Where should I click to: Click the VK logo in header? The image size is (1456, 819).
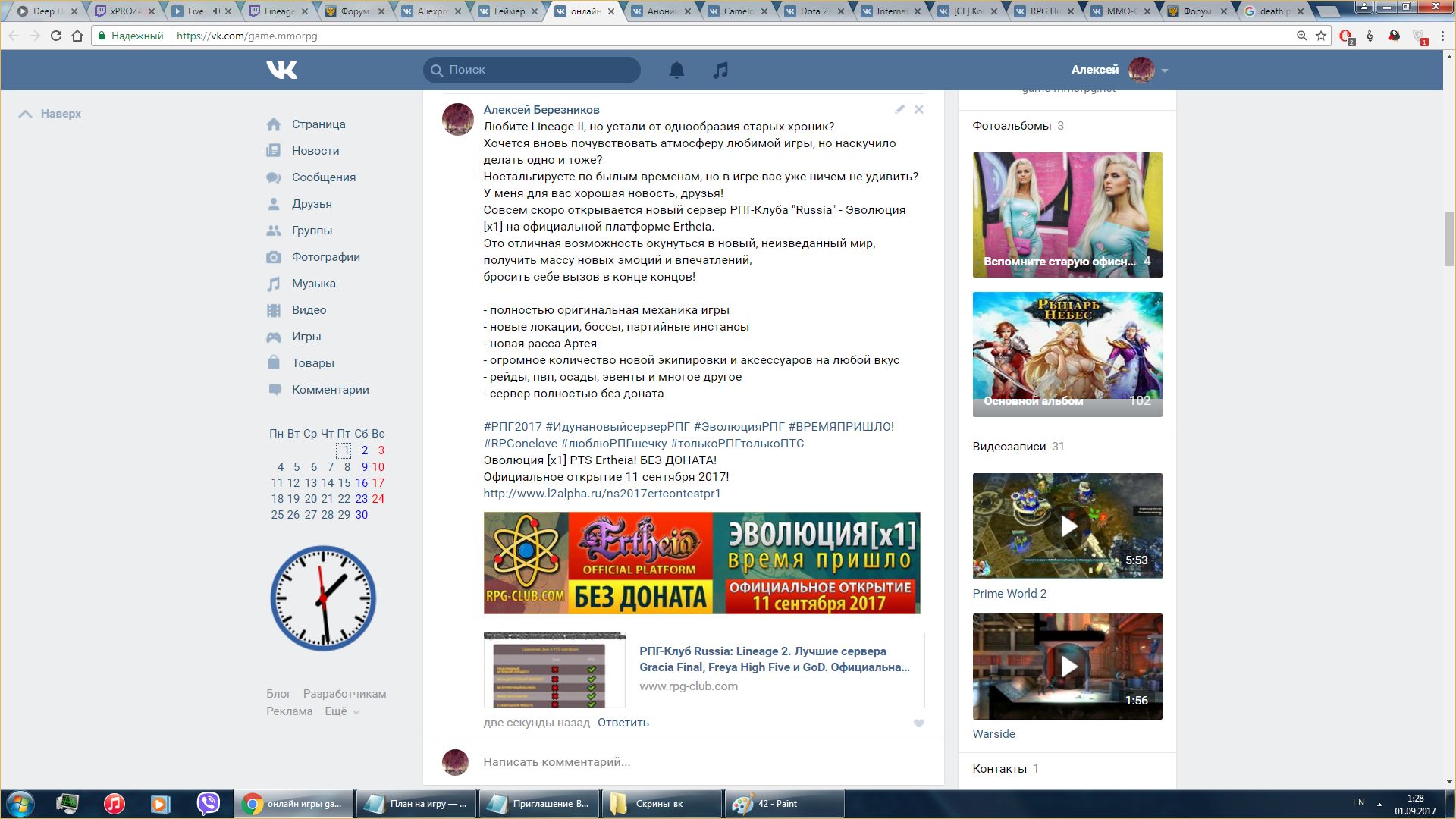[x=281, y=70]
